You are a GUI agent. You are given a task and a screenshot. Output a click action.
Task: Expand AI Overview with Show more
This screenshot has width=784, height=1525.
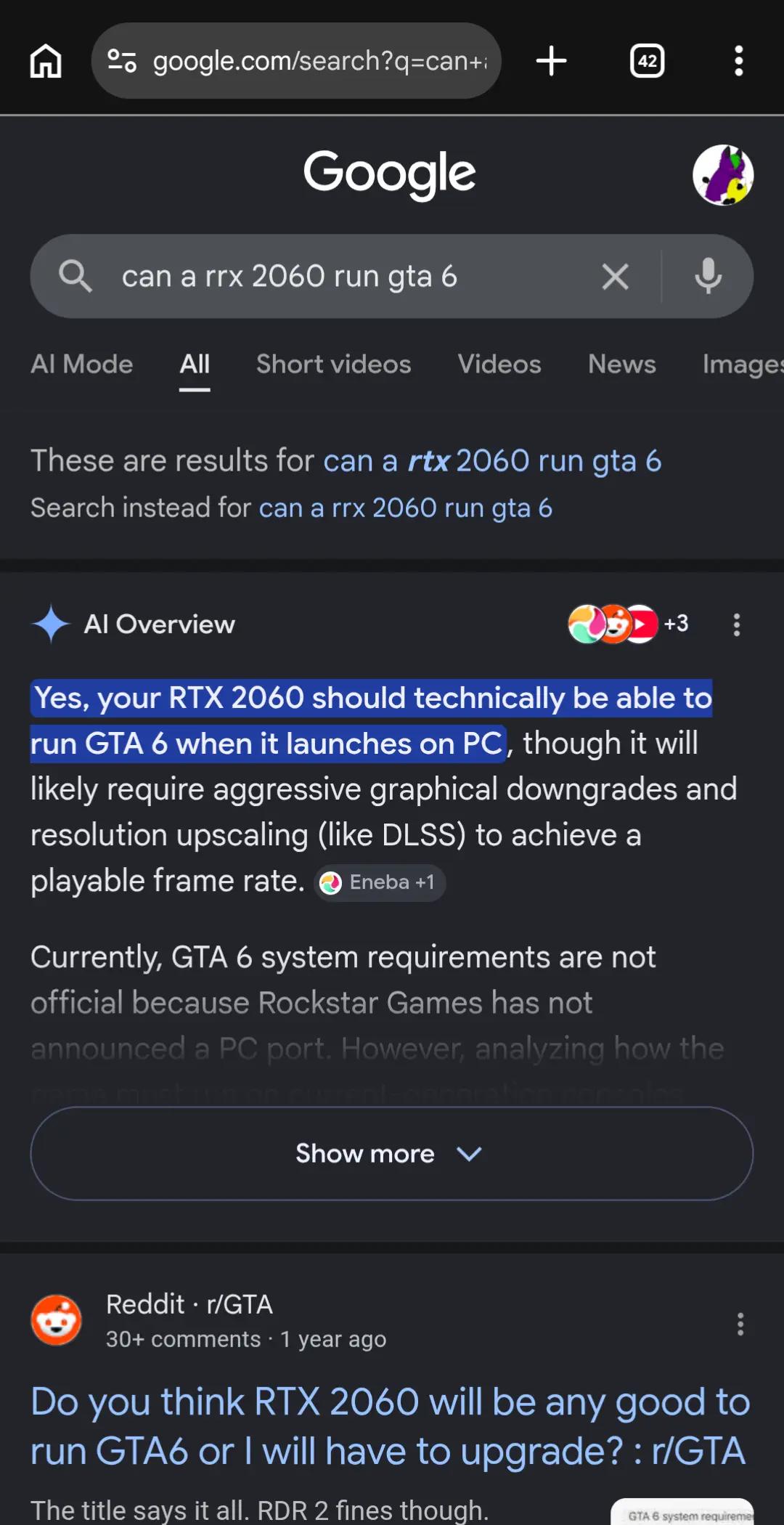click(391, 1153)
